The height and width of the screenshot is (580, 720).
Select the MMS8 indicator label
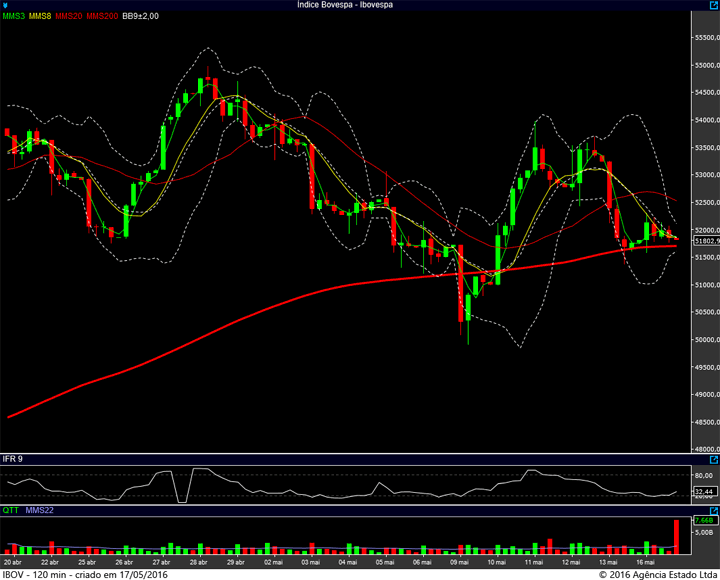click(x=40, y=16)
